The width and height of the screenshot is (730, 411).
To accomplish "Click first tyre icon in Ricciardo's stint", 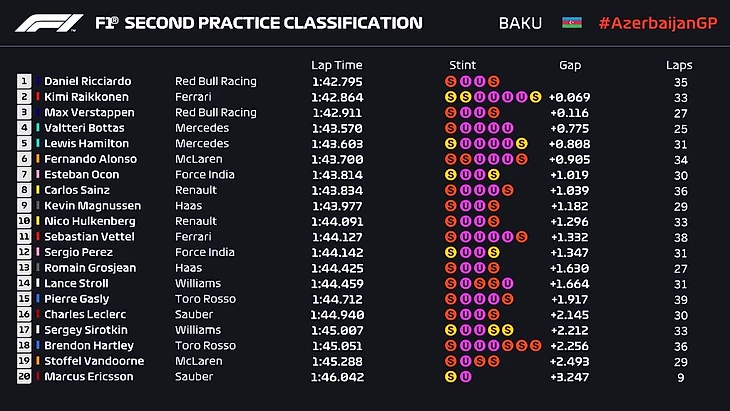I will point(452,81).
